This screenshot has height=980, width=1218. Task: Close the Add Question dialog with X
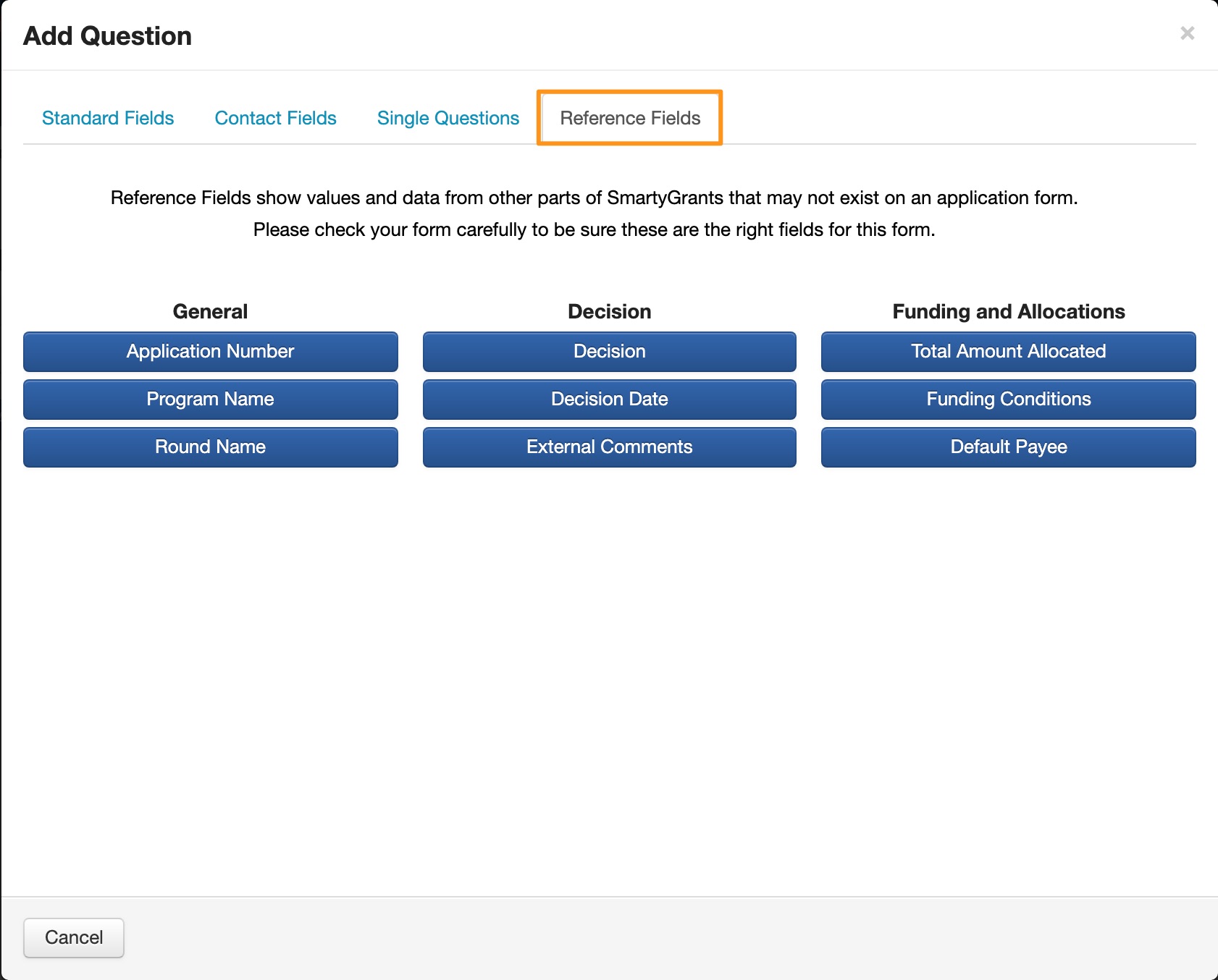tap(1187, 33)
